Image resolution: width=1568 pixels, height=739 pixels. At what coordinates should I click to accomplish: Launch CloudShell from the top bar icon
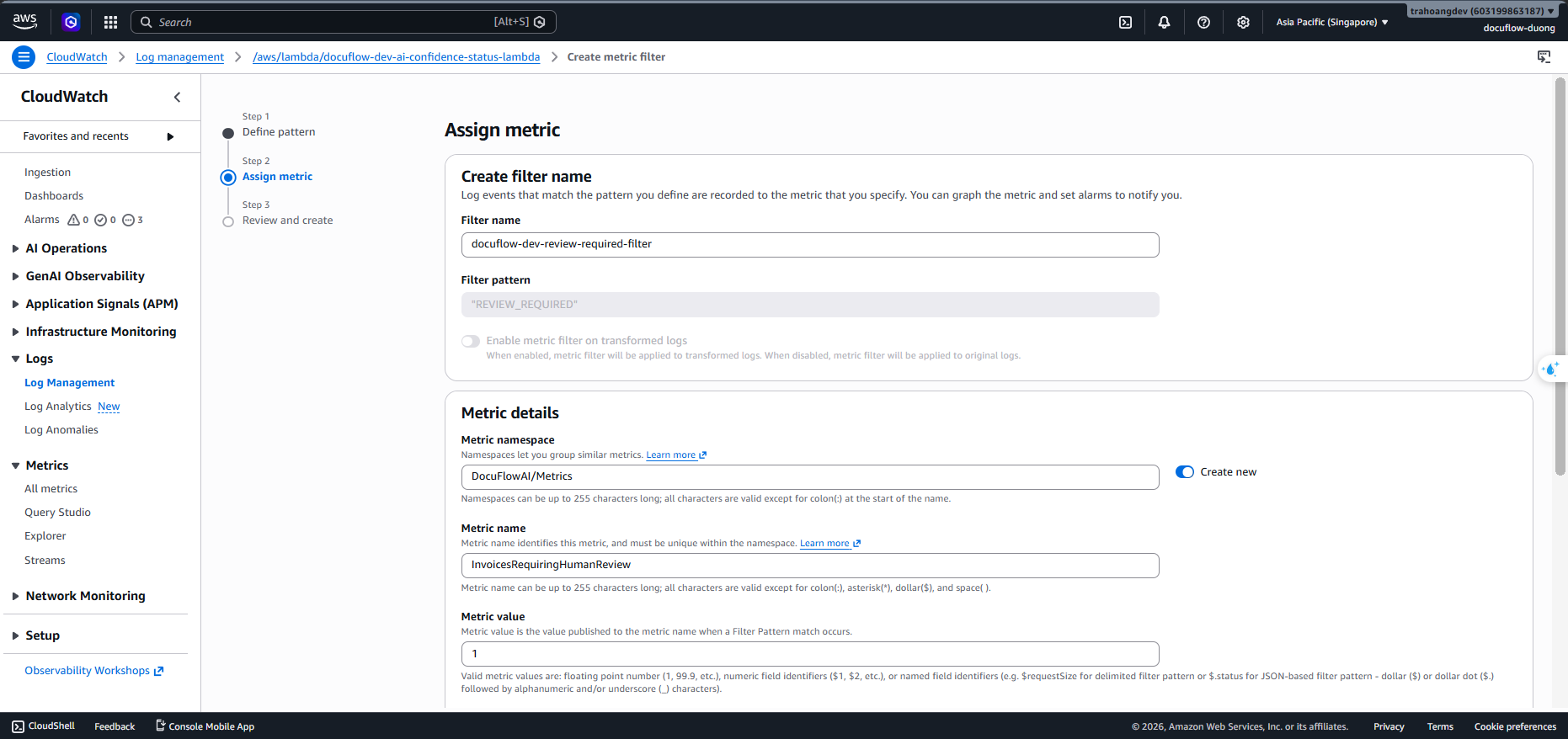click(1125, 22)
